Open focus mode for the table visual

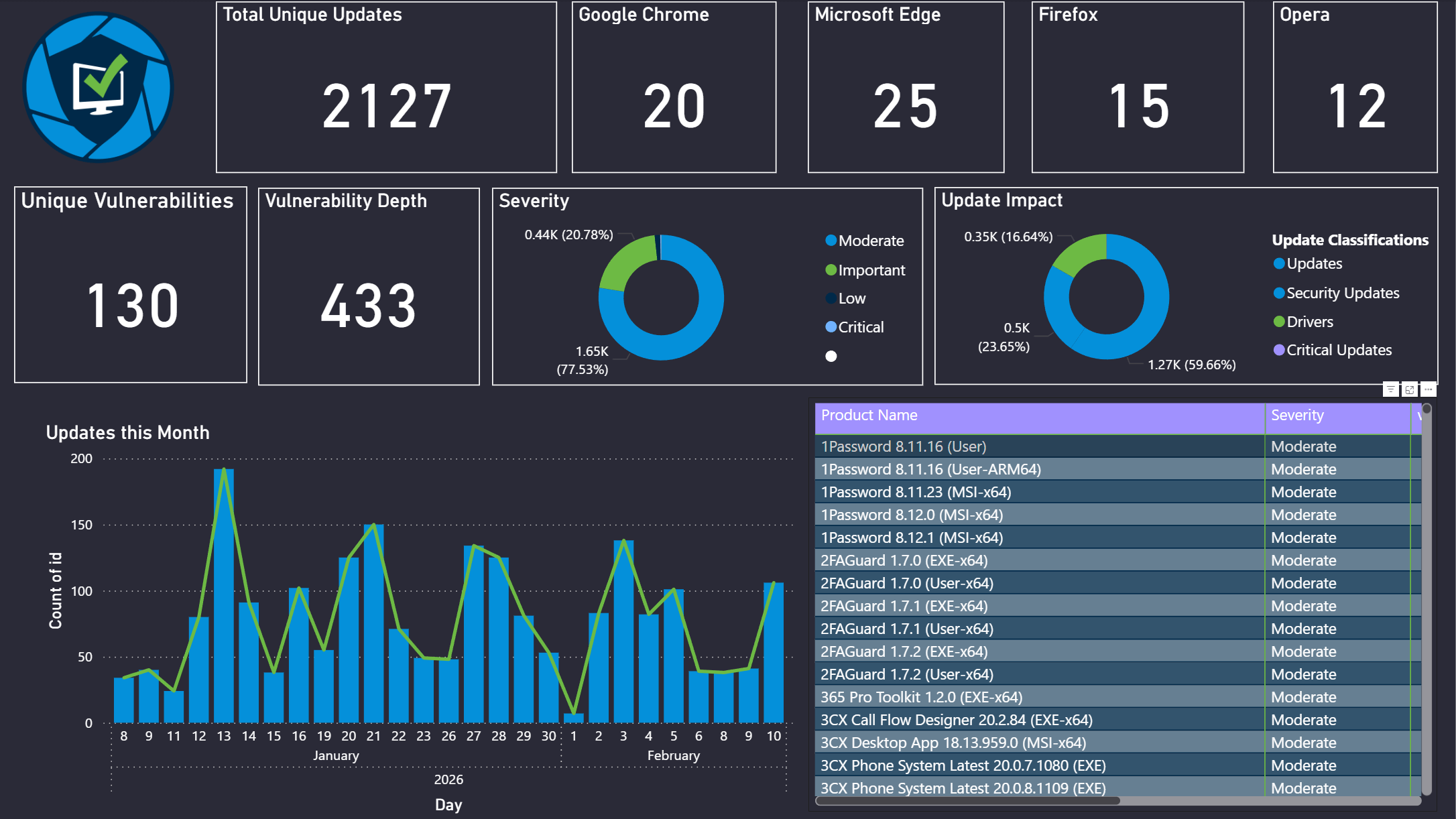(x=1409, y=389)
